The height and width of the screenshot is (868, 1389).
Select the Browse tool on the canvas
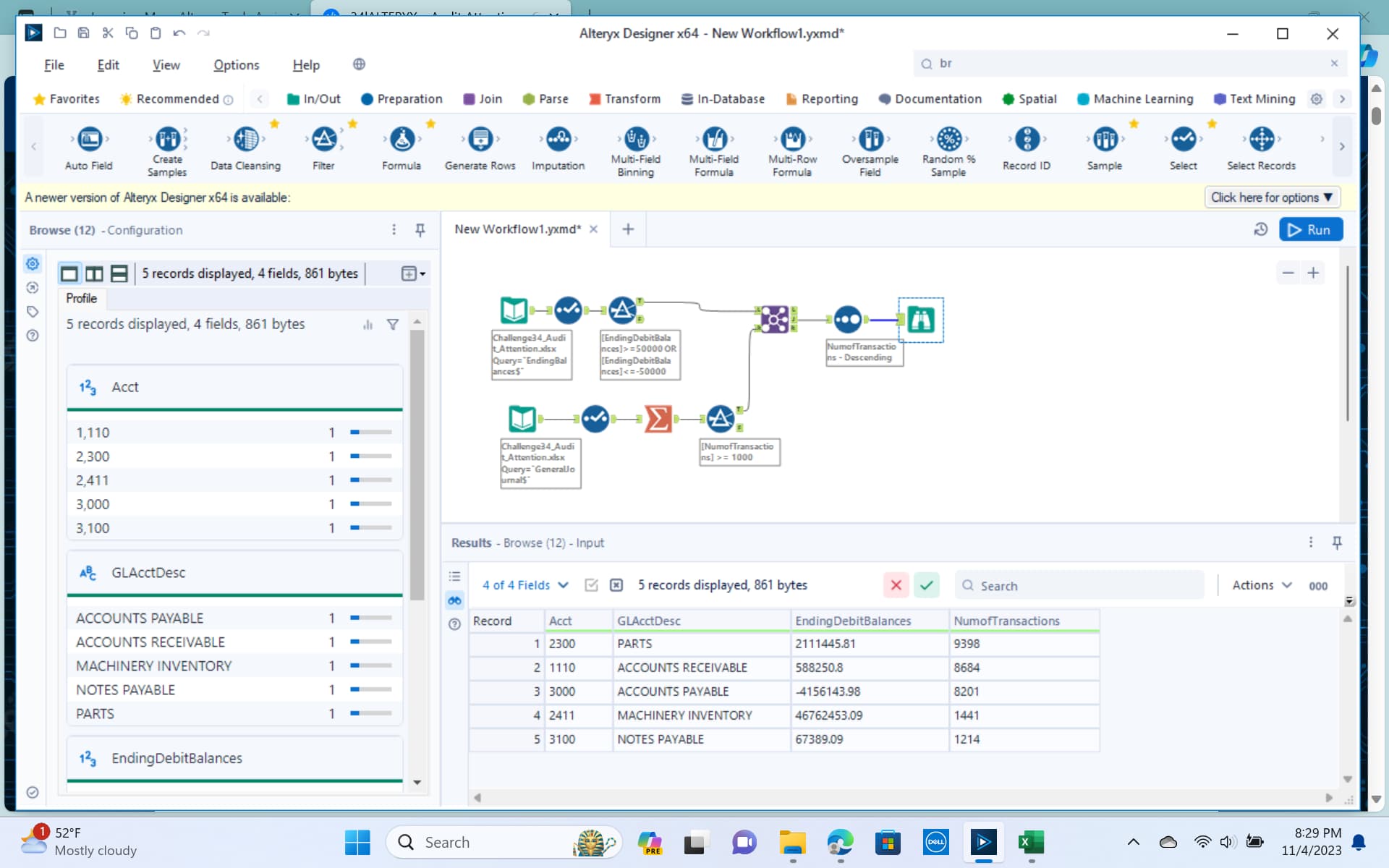(x=921, y=319)
